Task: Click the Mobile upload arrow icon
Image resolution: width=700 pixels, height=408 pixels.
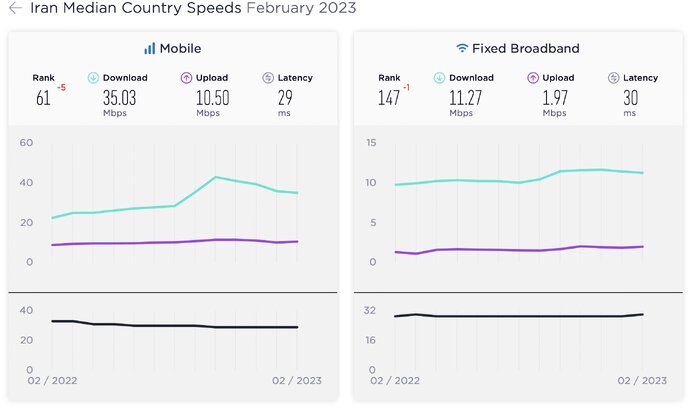Action: [x=186, y=78]
